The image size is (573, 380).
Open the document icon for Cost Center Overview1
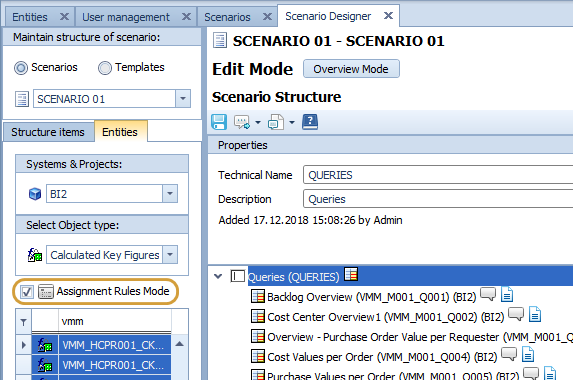point(535,314)
